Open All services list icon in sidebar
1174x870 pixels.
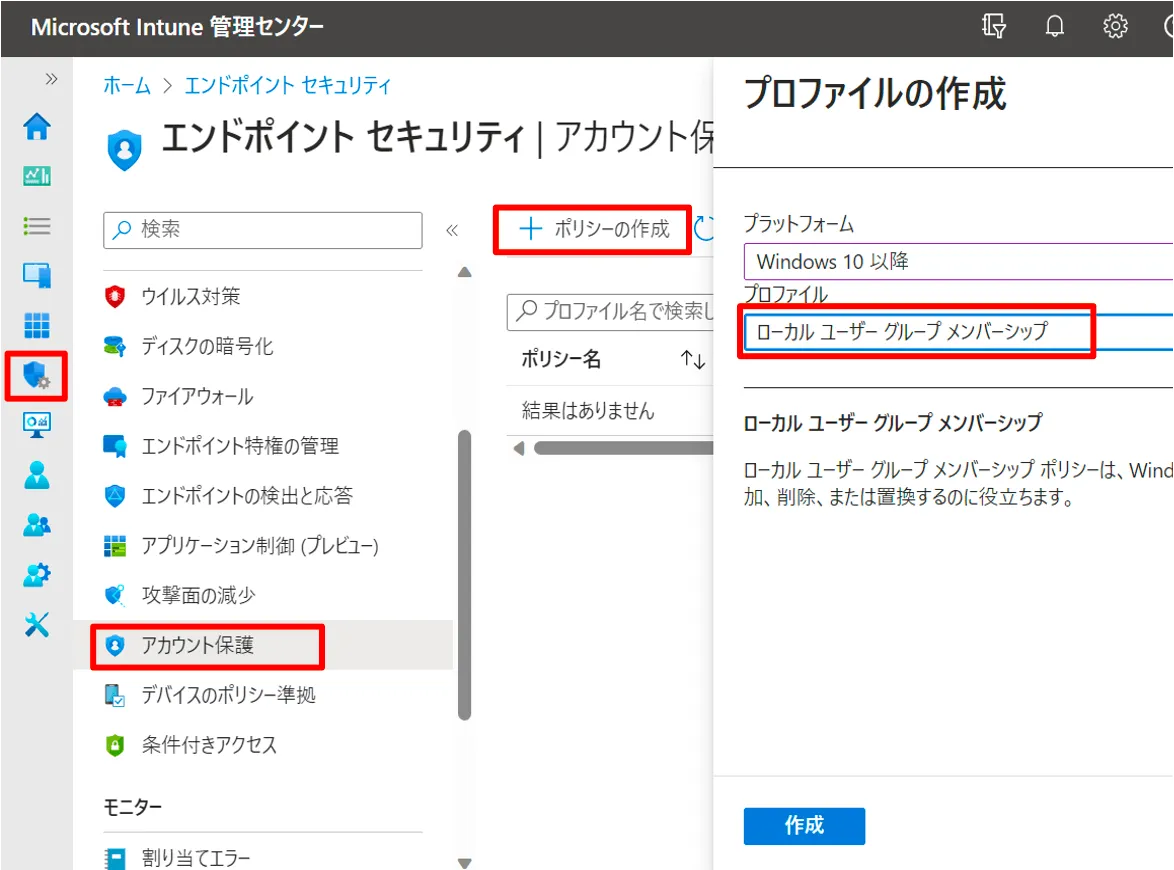click(x=37, y=226)
